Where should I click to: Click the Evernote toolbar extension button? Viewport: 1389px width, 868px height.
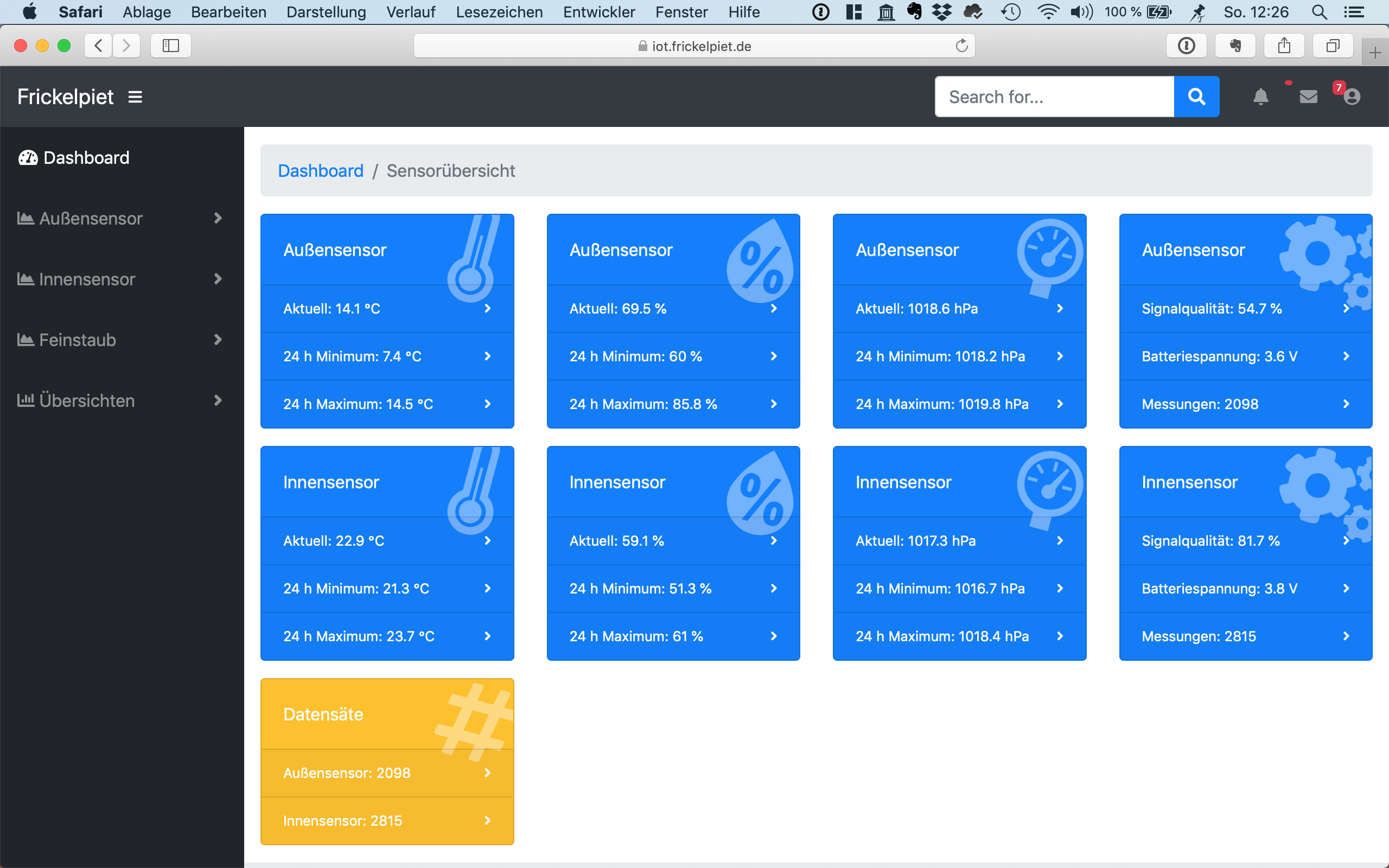(1235, 46)
